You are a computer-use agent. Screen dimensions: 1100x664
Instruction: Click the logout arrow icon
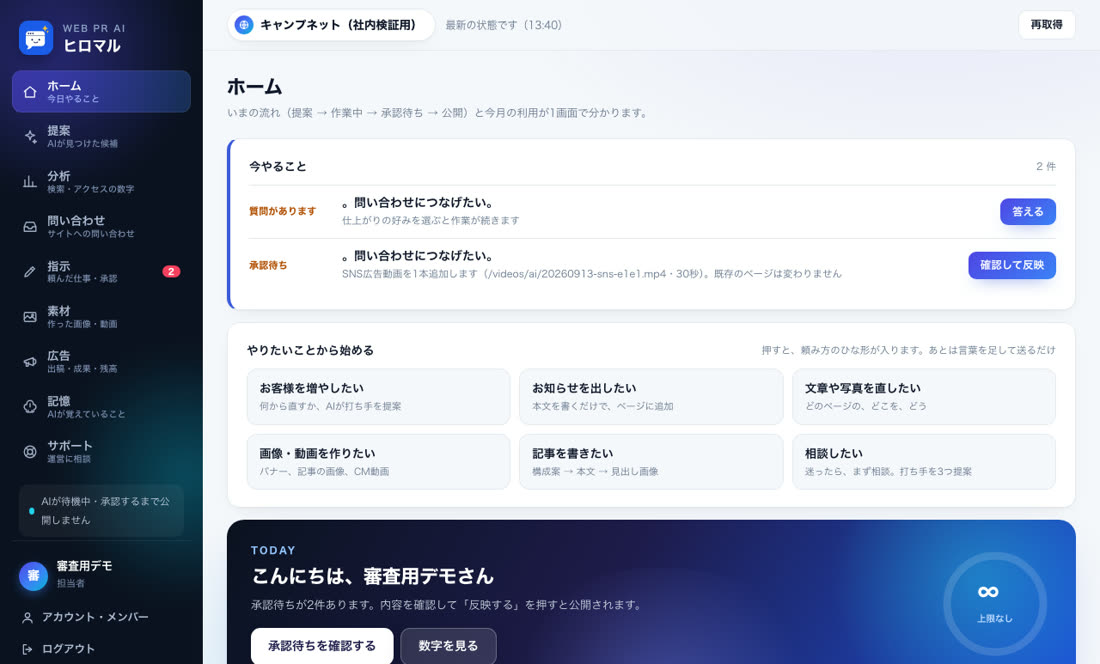pos(27,649)
